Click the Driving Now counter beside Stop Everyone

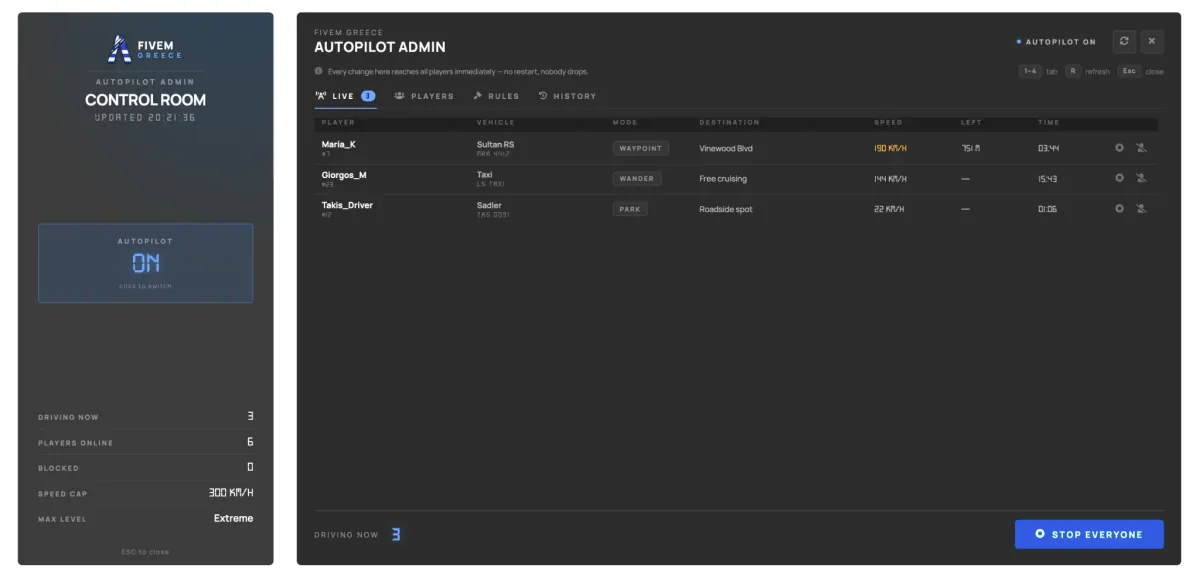click(357, 535)
